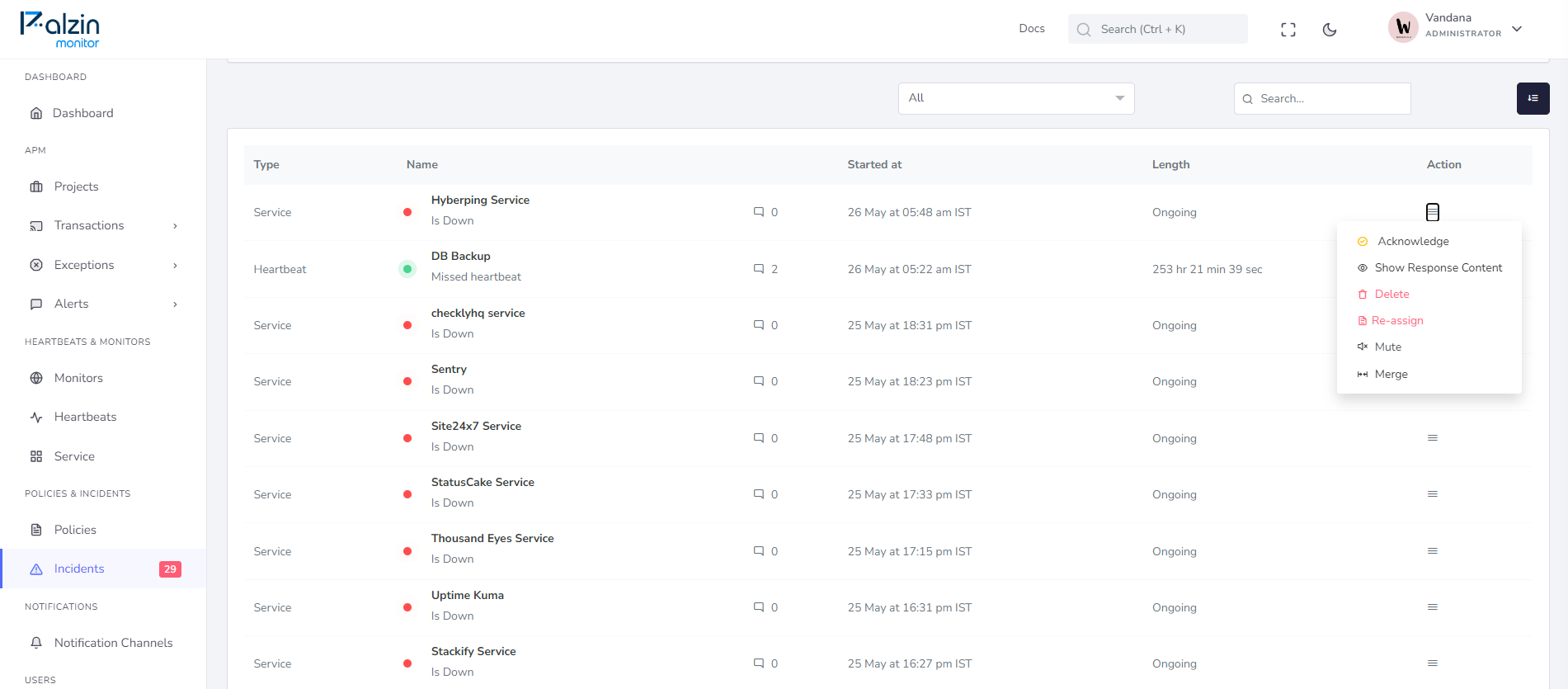The width and height of the screenshot is (1568, 689).
Task: Expand the Transactions submenu
Action: (x=175, y=226)
